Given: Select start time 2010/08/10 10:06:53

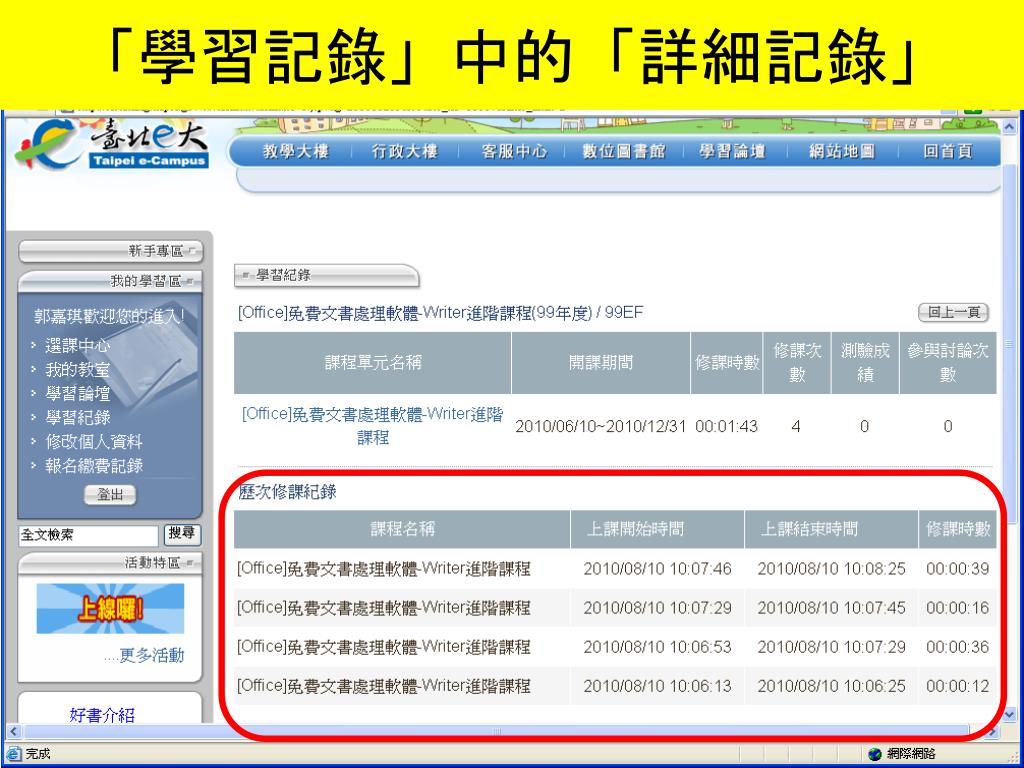Looking at the screenshot, I should coord(657,647).
